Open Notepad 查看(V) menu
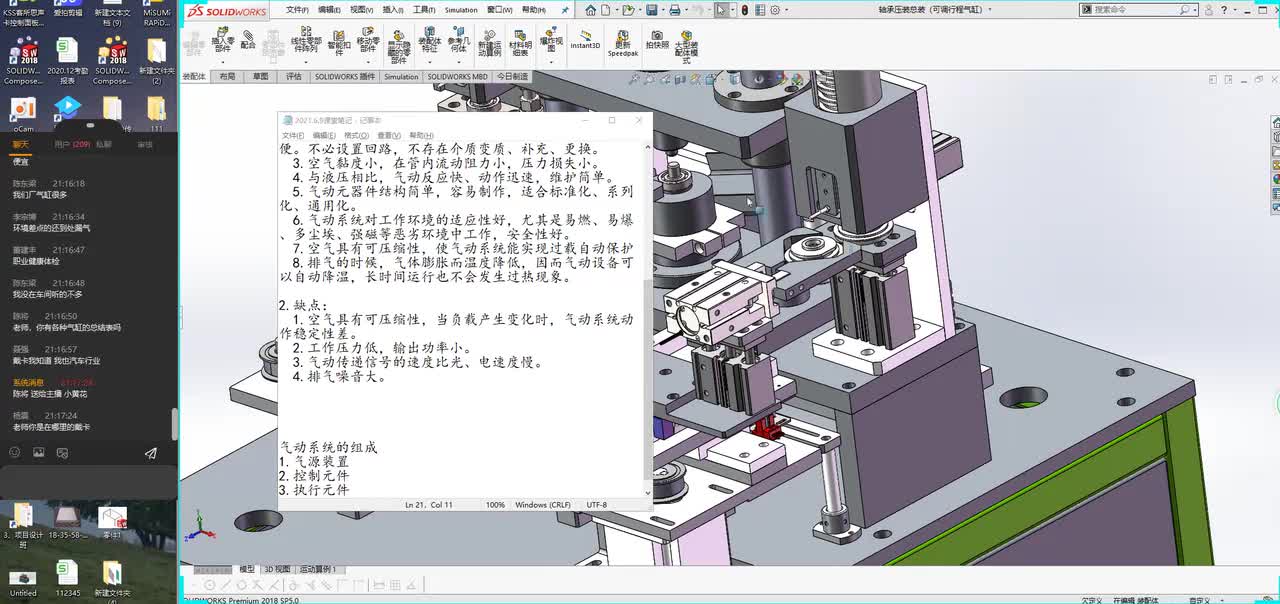Image resolution: width=1280 pixels, height=604 pixels. pos(389,135)
